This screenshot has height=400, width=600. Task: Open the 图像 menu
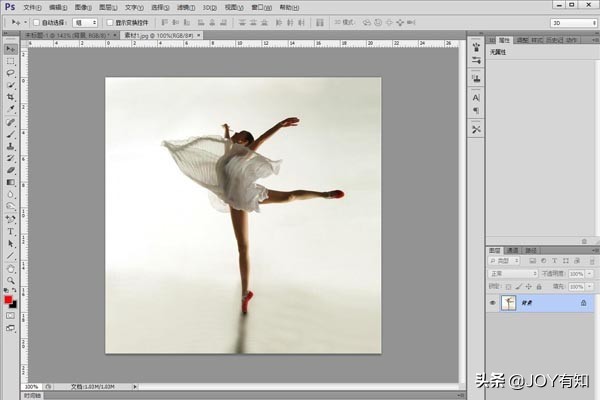click(83, 7)
